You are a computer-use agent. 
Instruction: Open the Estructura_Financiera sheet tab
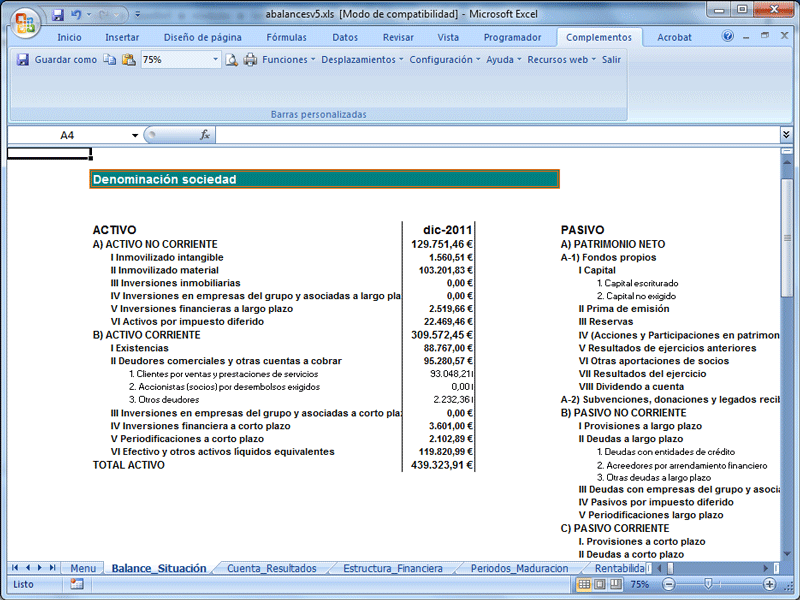392,568
